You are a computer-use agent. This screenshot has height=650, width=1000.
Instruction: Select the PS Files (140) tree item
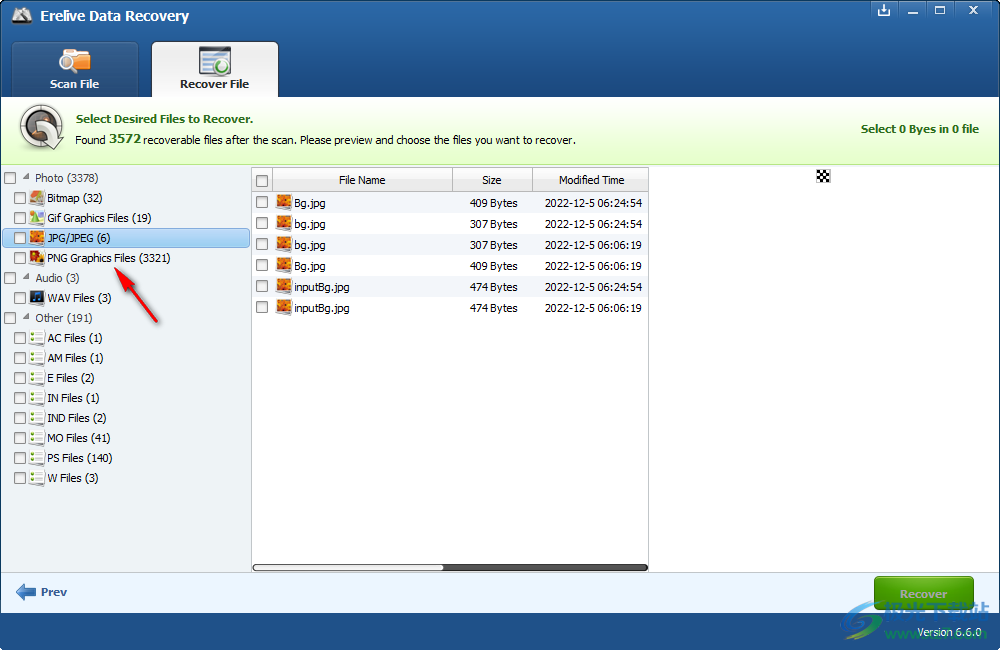coord(80,458)
